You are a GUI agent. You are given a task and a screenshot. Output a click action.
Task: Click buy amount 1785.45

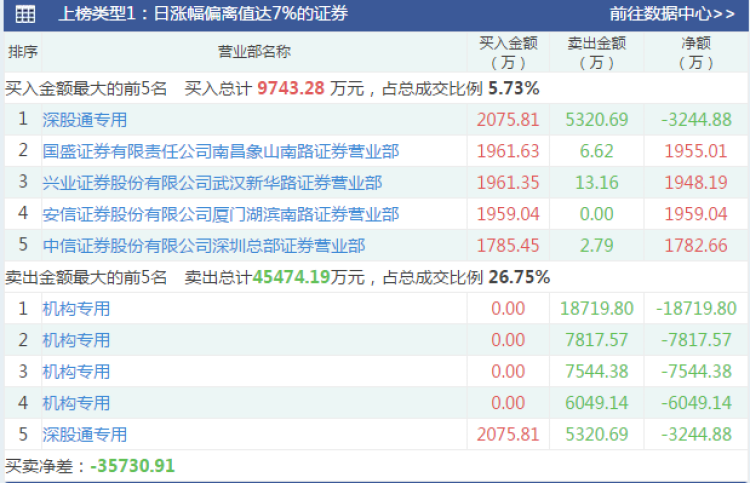(x=508, y=246)
